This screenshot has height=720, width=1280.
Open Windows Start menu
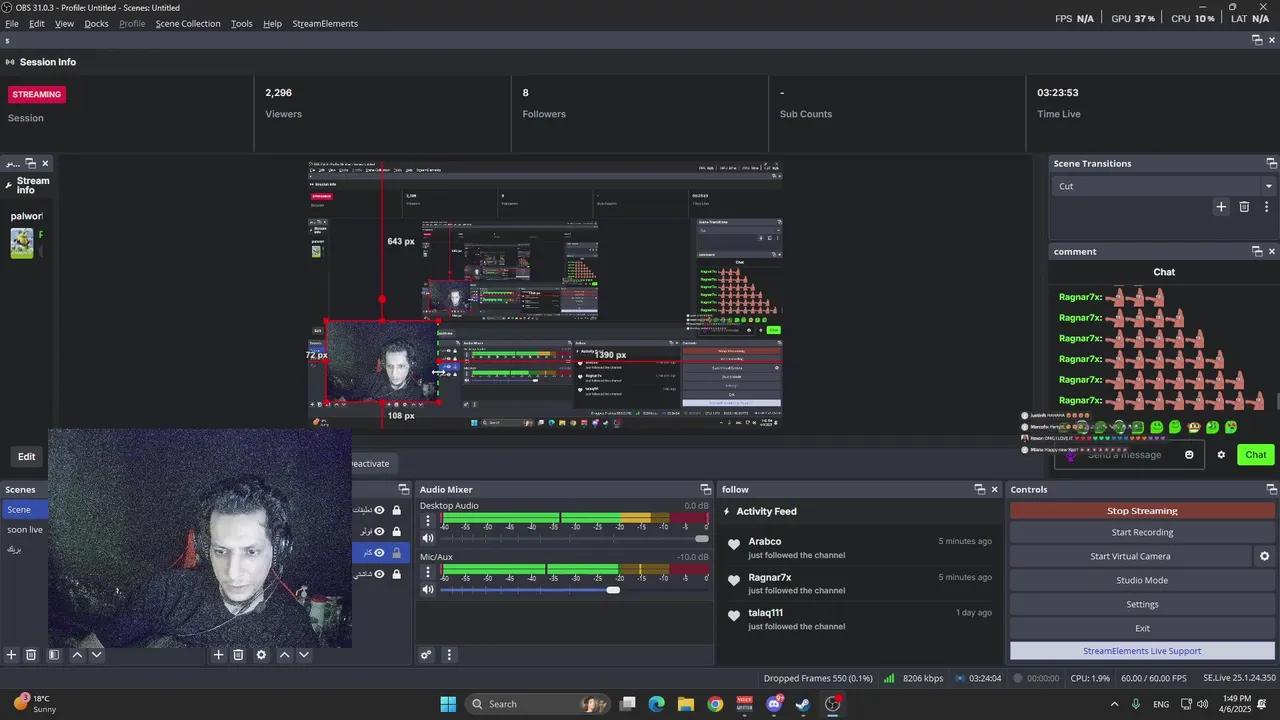pyautogui.click(x=448, y=704)
